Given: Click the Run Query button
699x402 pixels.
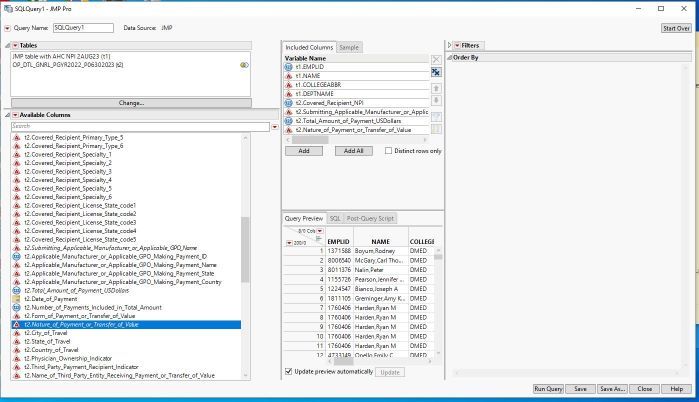Looking at the screenshot, I should 548,389.
